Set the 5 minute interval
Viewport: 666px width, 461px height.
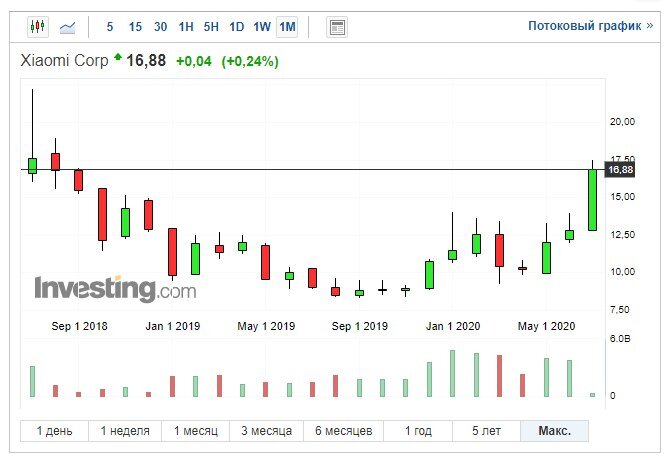(x=110, y=27)
